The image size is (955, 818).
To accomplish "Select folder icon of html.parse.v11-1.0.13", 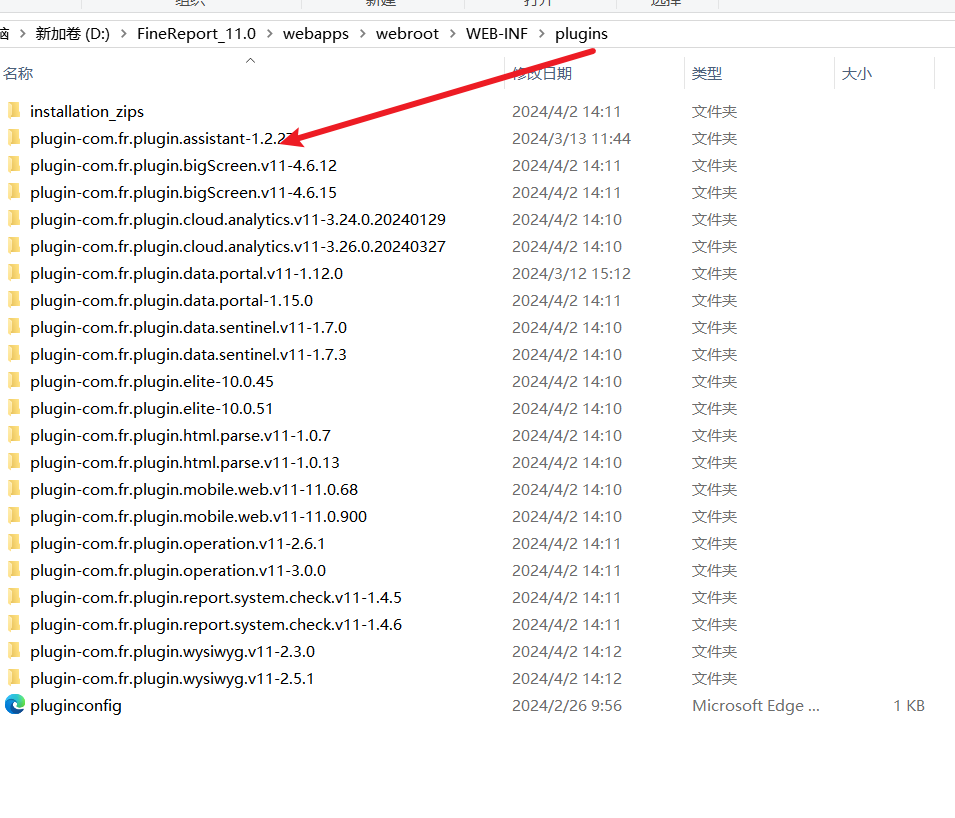I will click(x=14, y=462).
